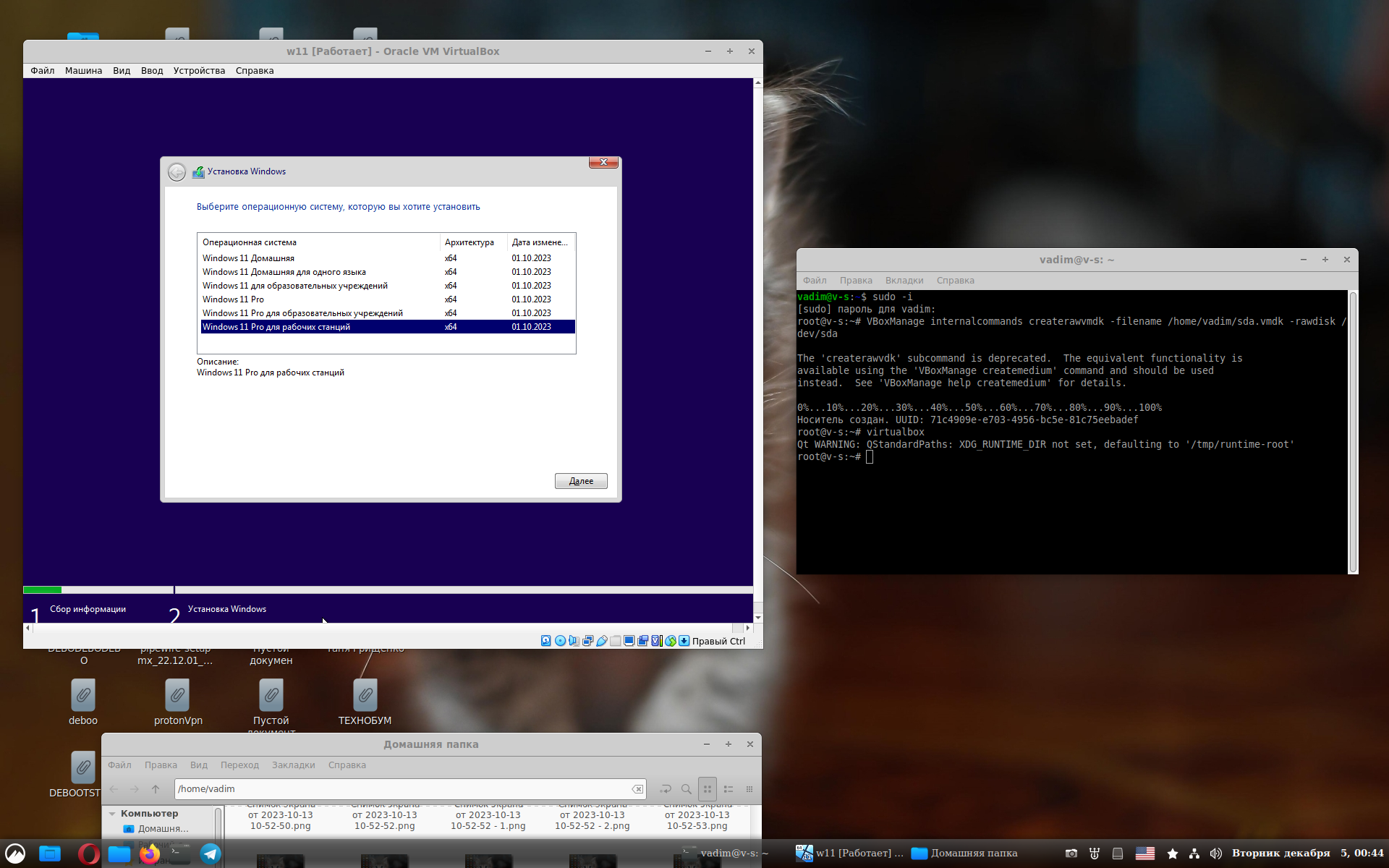Click search icon in file manager toolbar

686,789
